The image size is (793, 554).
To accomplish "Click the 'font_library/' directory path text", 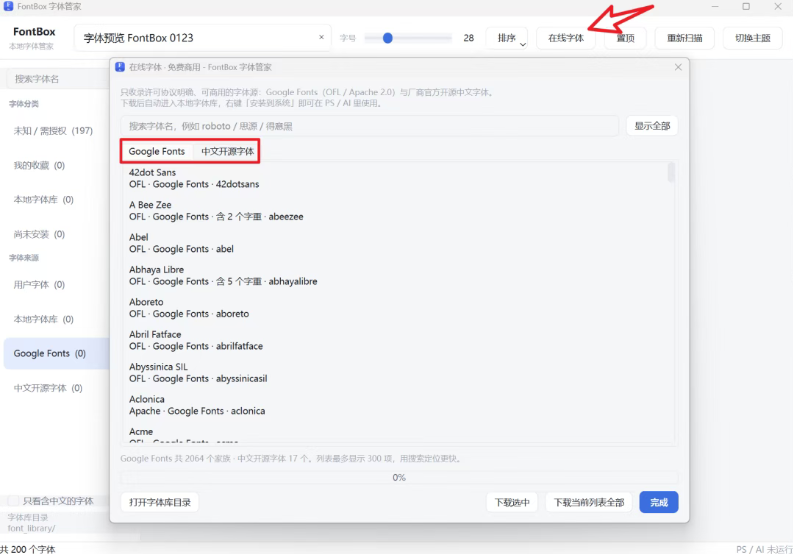I will click(31, 528).
